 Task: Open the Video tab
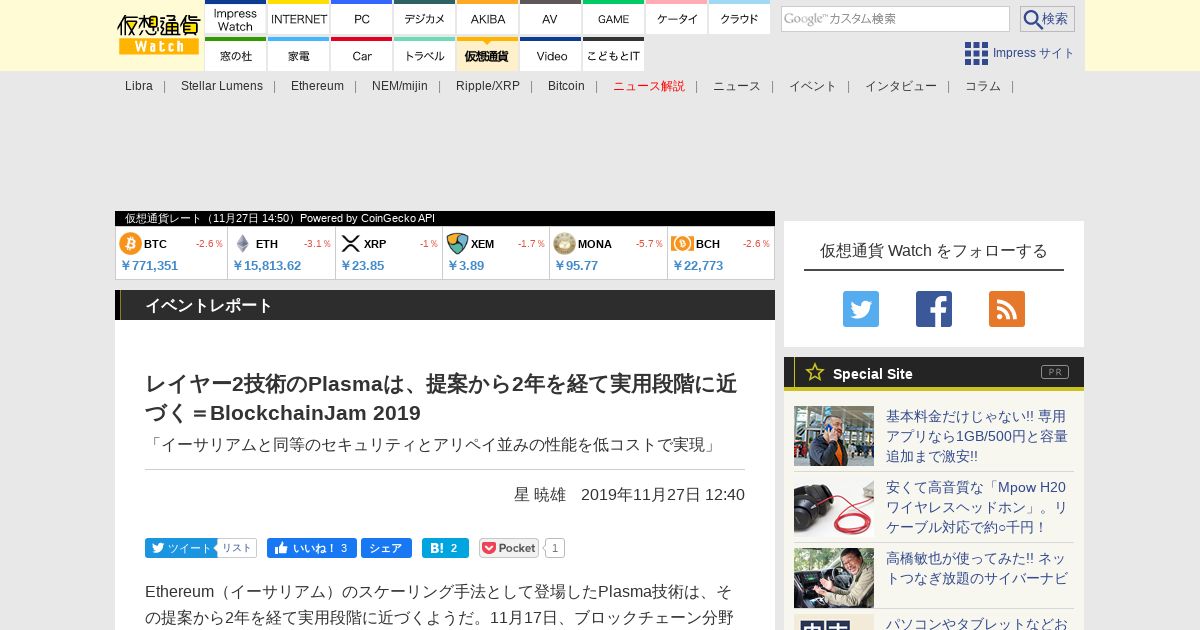click(550, 55)
